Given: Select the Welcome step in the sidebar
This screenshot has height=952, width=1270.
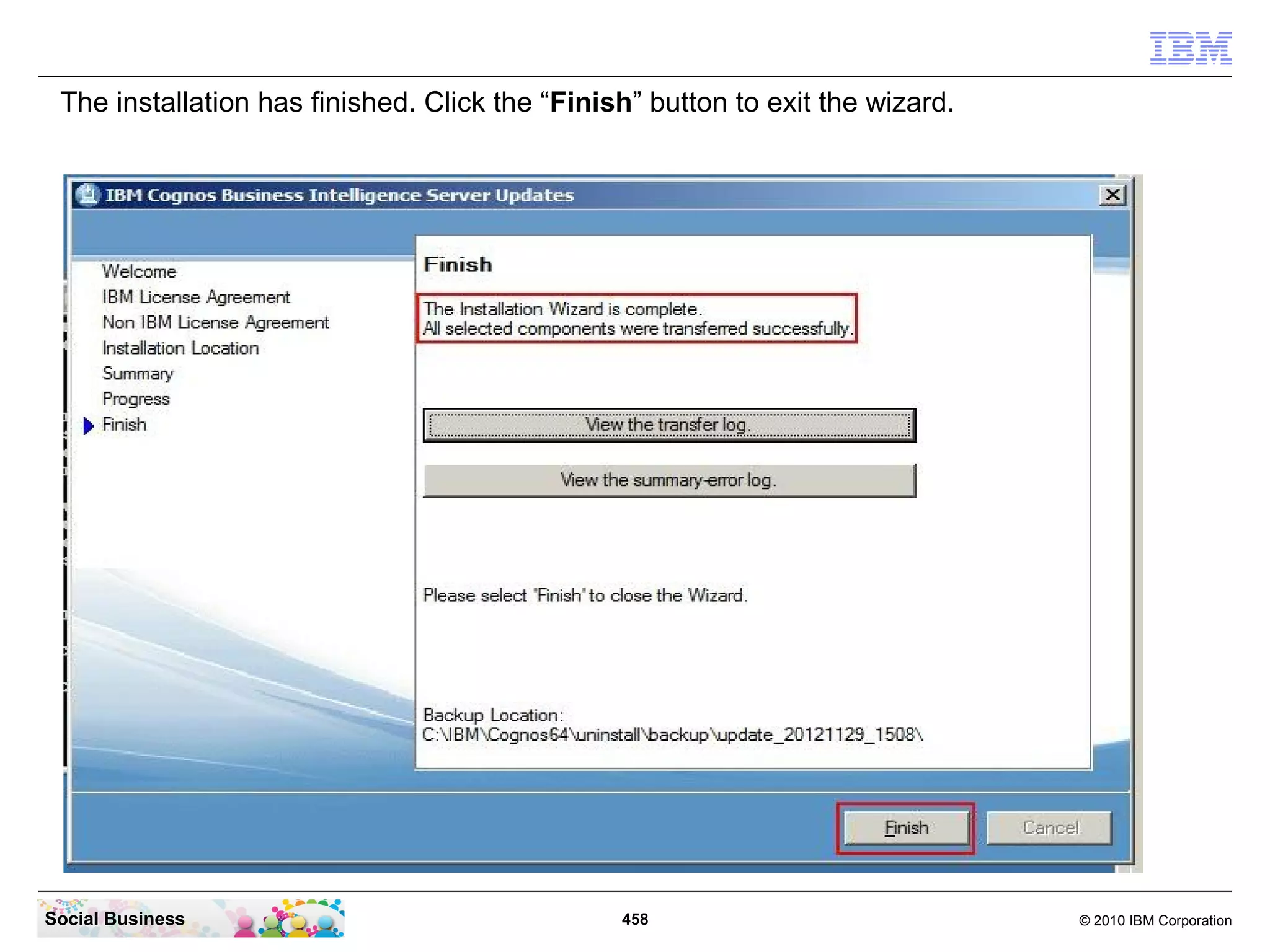Looking at the screenshot, I should [x=140, y=271].
